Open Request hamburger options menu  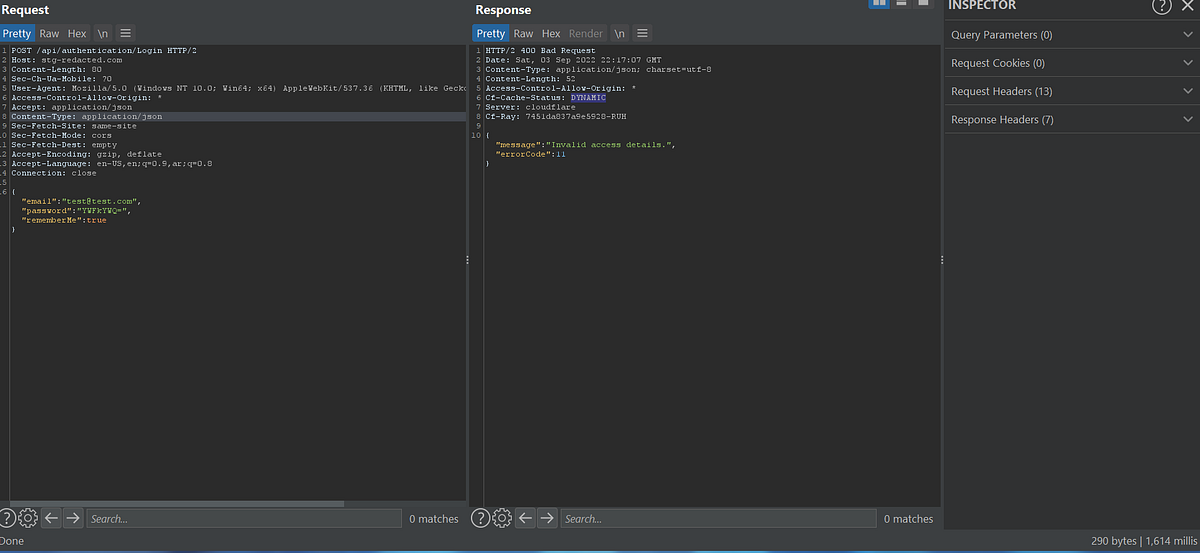(126, 33)
